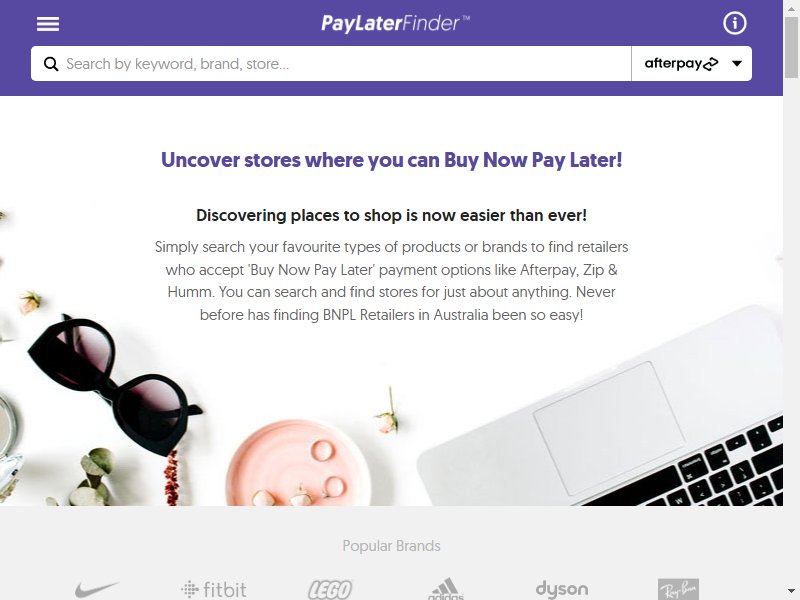Click the page scrollbar thumb

tap(791, 47)
